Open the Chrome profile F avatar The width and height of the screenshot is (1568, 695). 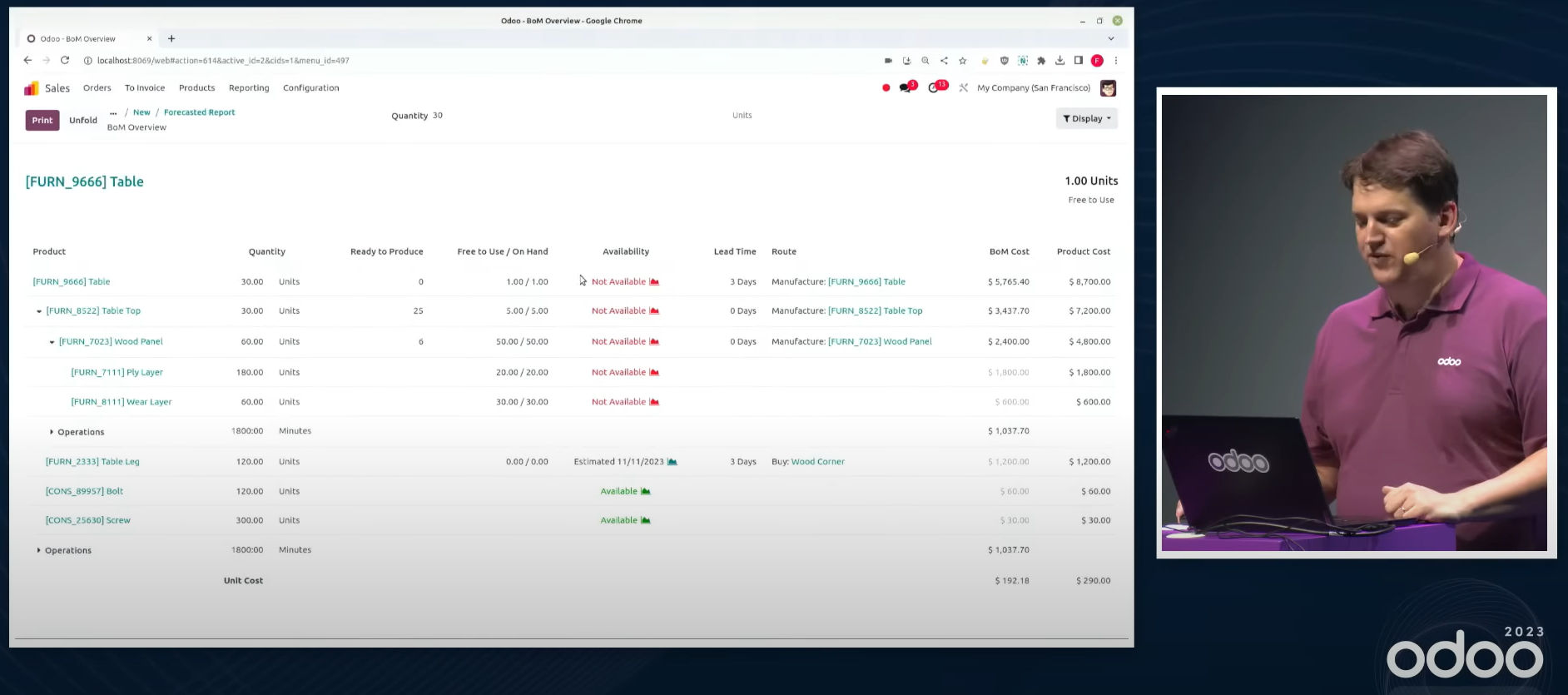tap(1097, 61)
